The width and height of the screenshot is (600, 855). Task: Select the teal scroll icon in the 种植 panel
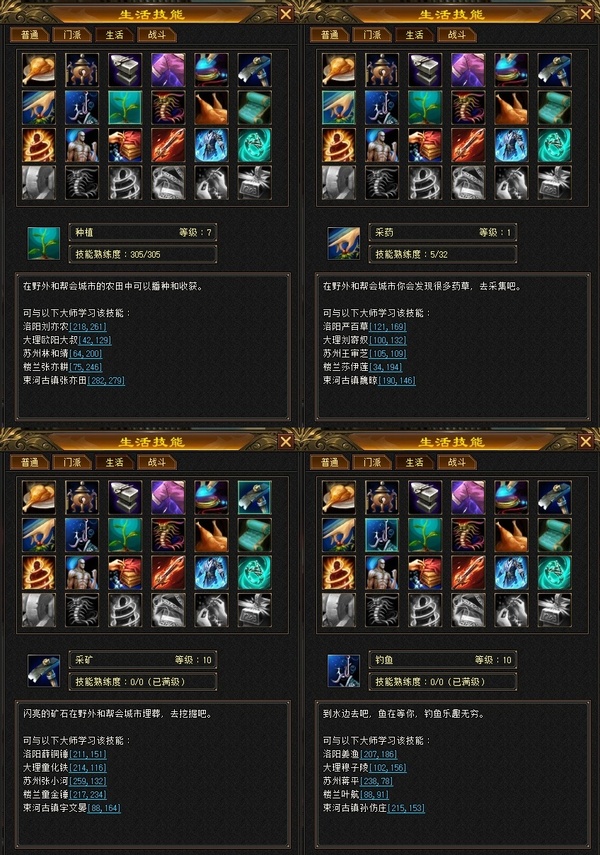tap(254, 107)
